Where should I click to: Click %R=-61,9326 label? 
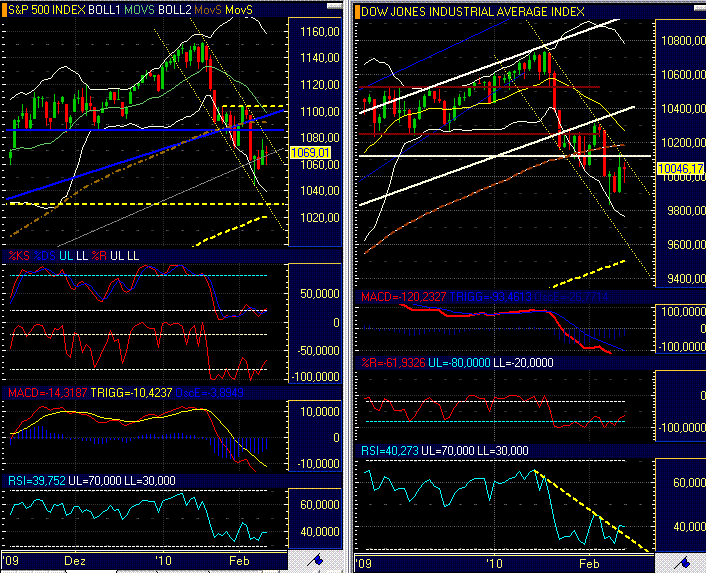point(393,363)
